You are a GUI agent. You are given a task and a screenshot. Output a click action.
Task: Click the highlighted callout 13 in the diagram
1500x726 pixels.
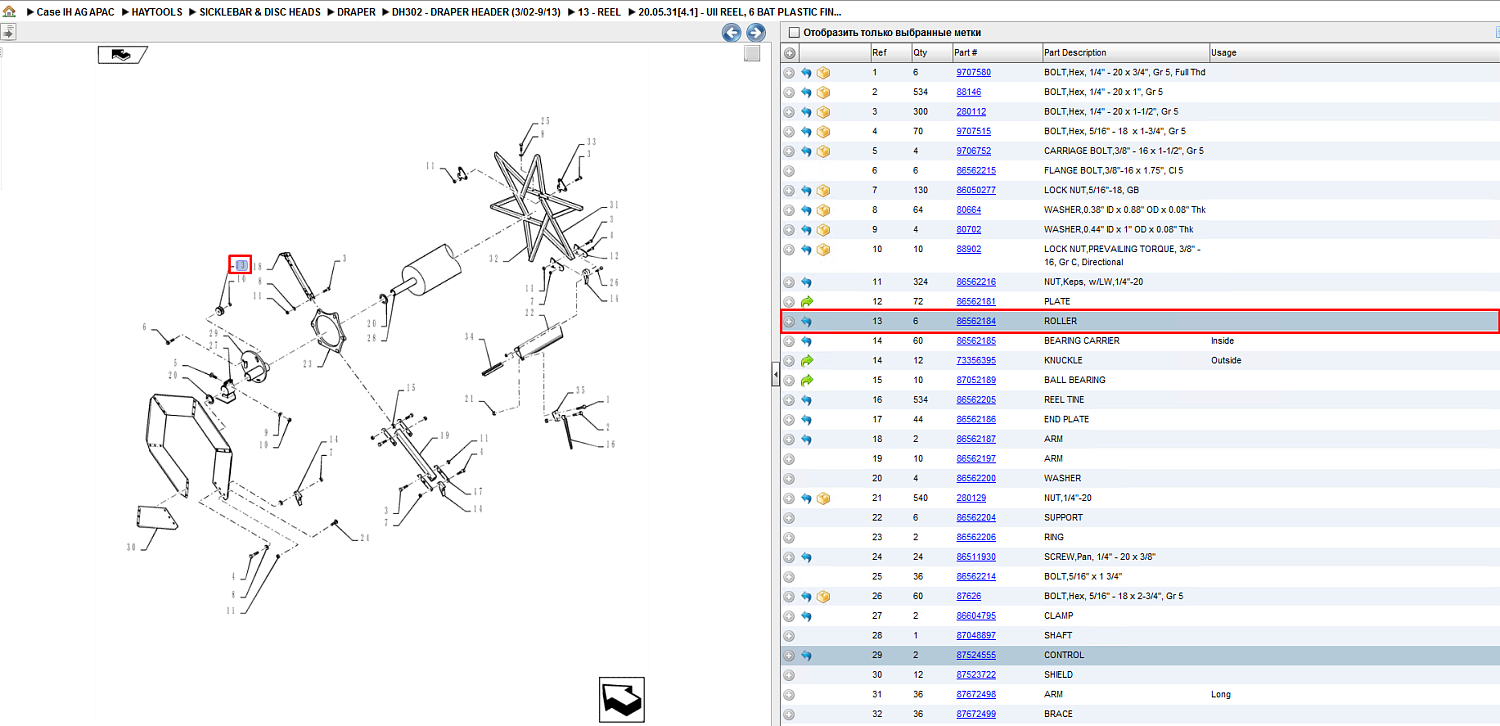(x=241, y=264)
